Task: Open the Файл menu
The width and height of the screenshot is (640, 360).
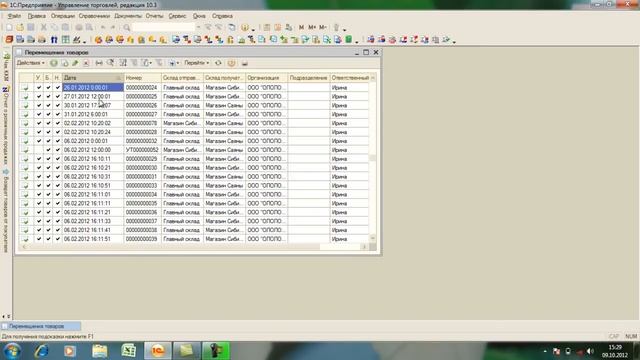Action: pyautogui.click(x=14, y=16)
